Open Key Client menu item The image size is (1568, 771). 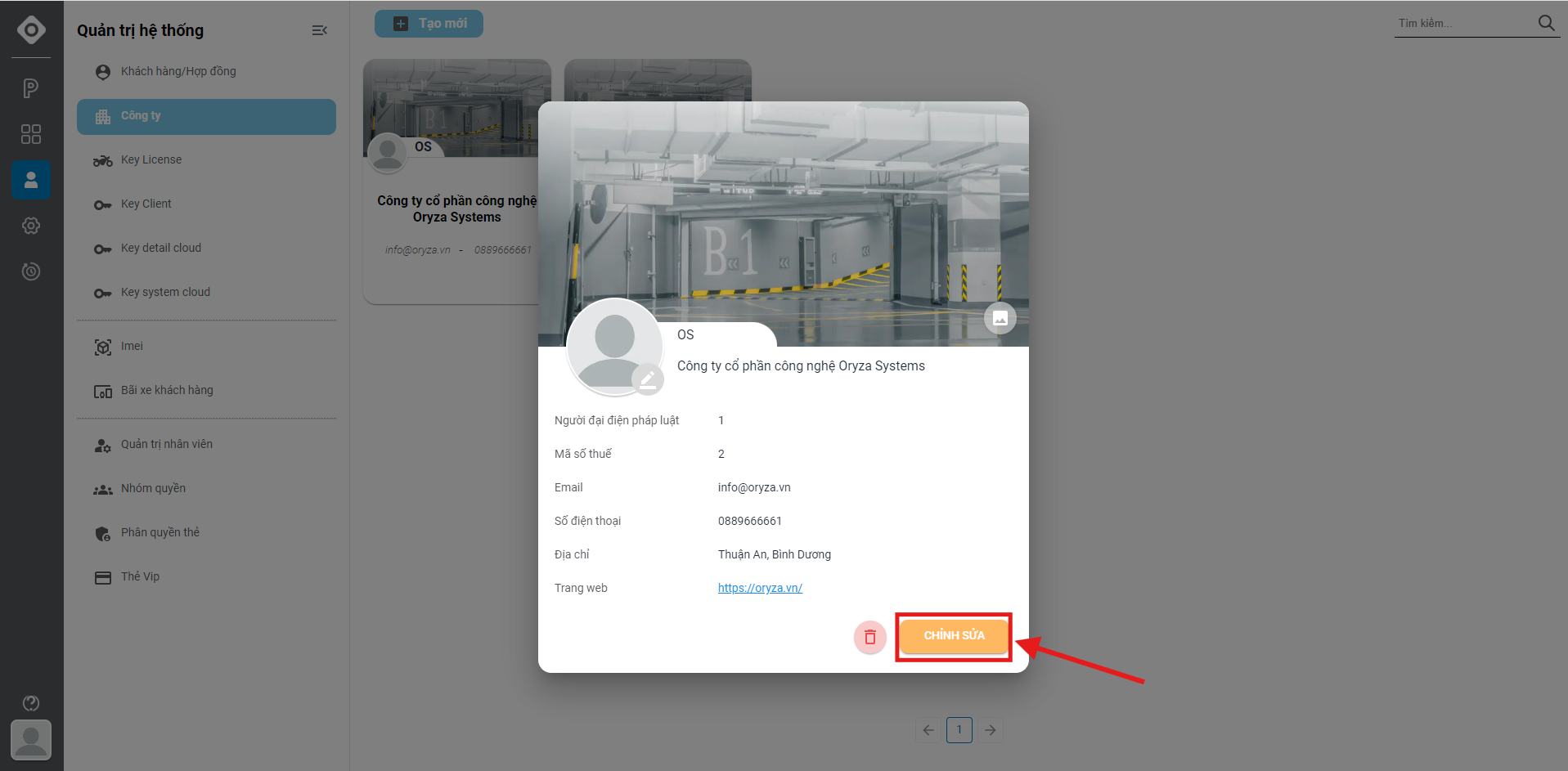pyautogui.click(x=206, y=204)
